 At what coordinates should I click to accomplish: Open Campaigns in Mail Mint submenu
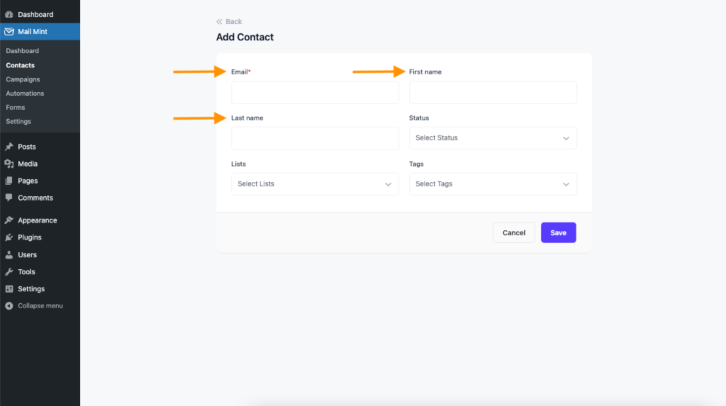point(23,80)
